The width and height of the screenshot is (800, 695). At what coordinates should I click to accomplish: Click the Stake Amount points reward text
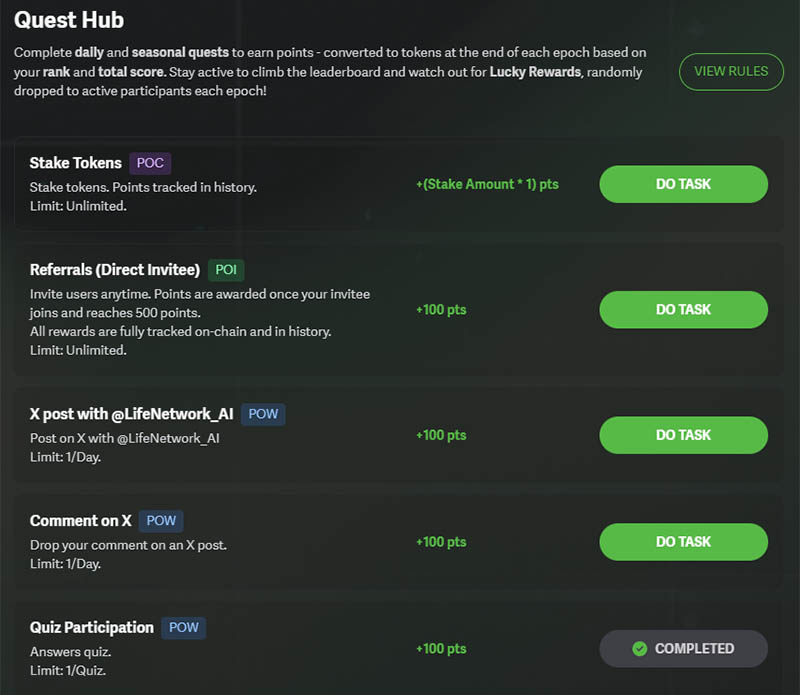[x=487, y=185]
